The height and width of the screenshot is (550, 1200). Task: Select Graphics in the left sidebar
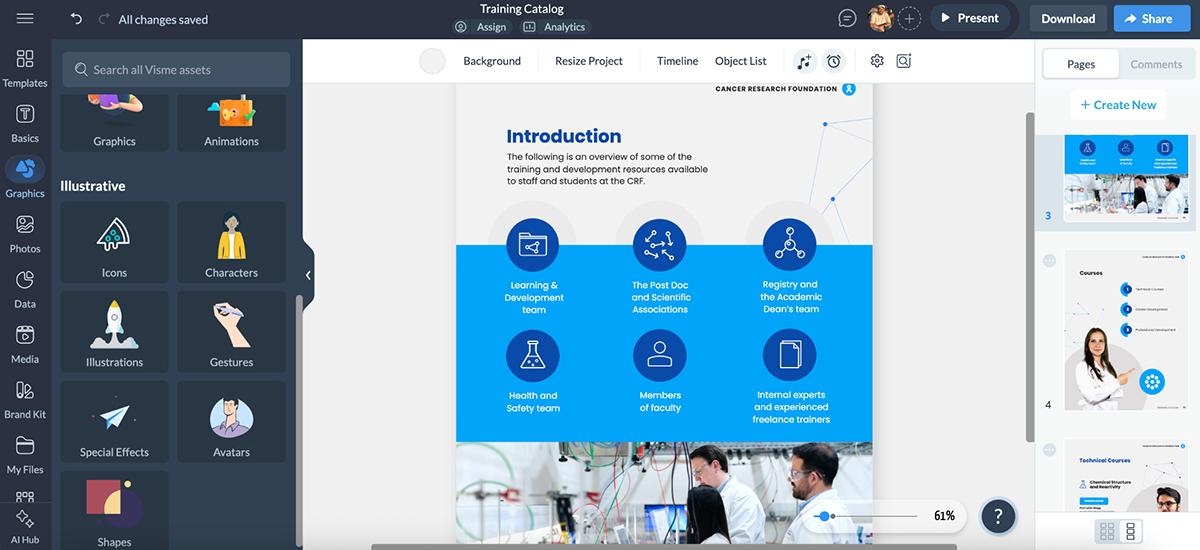25,178
